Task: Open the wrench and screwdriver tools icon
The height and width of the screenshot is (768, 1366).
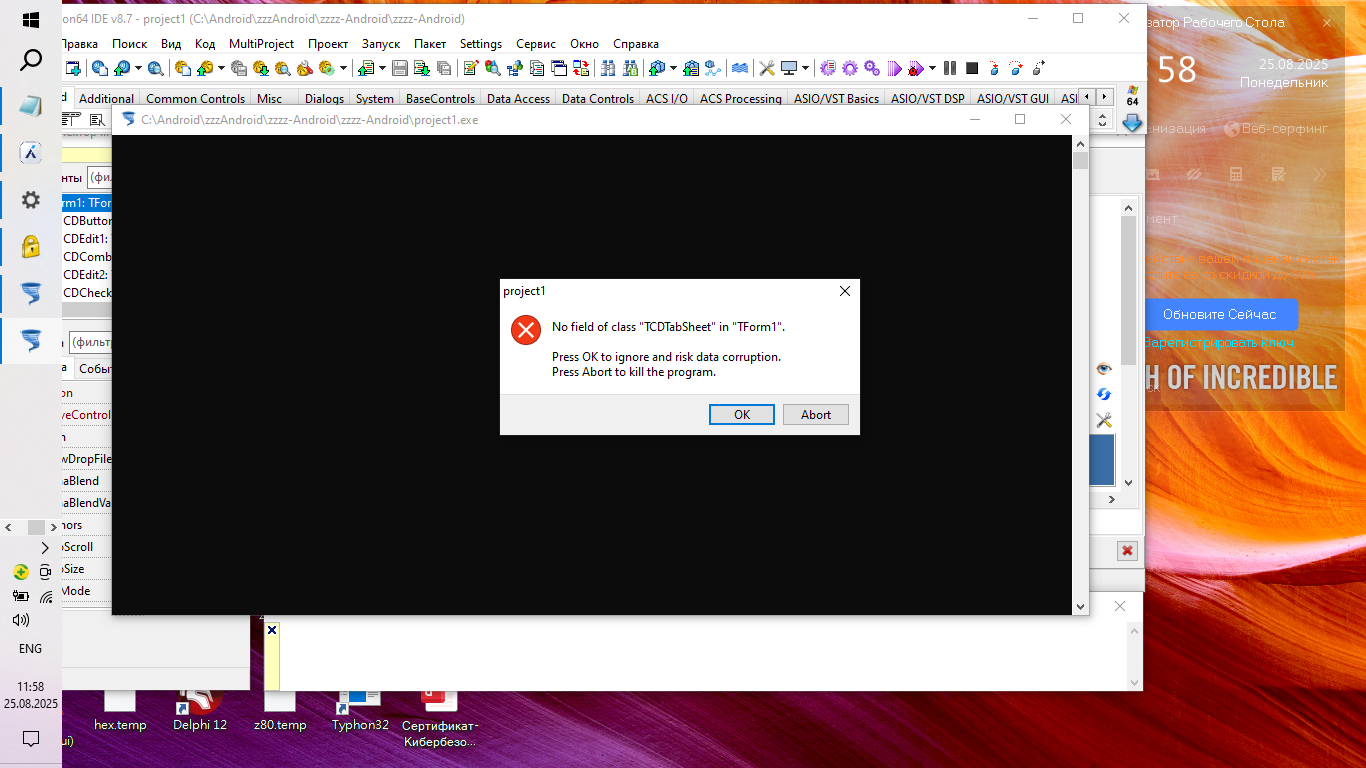Action: [x=1104, y=420]
